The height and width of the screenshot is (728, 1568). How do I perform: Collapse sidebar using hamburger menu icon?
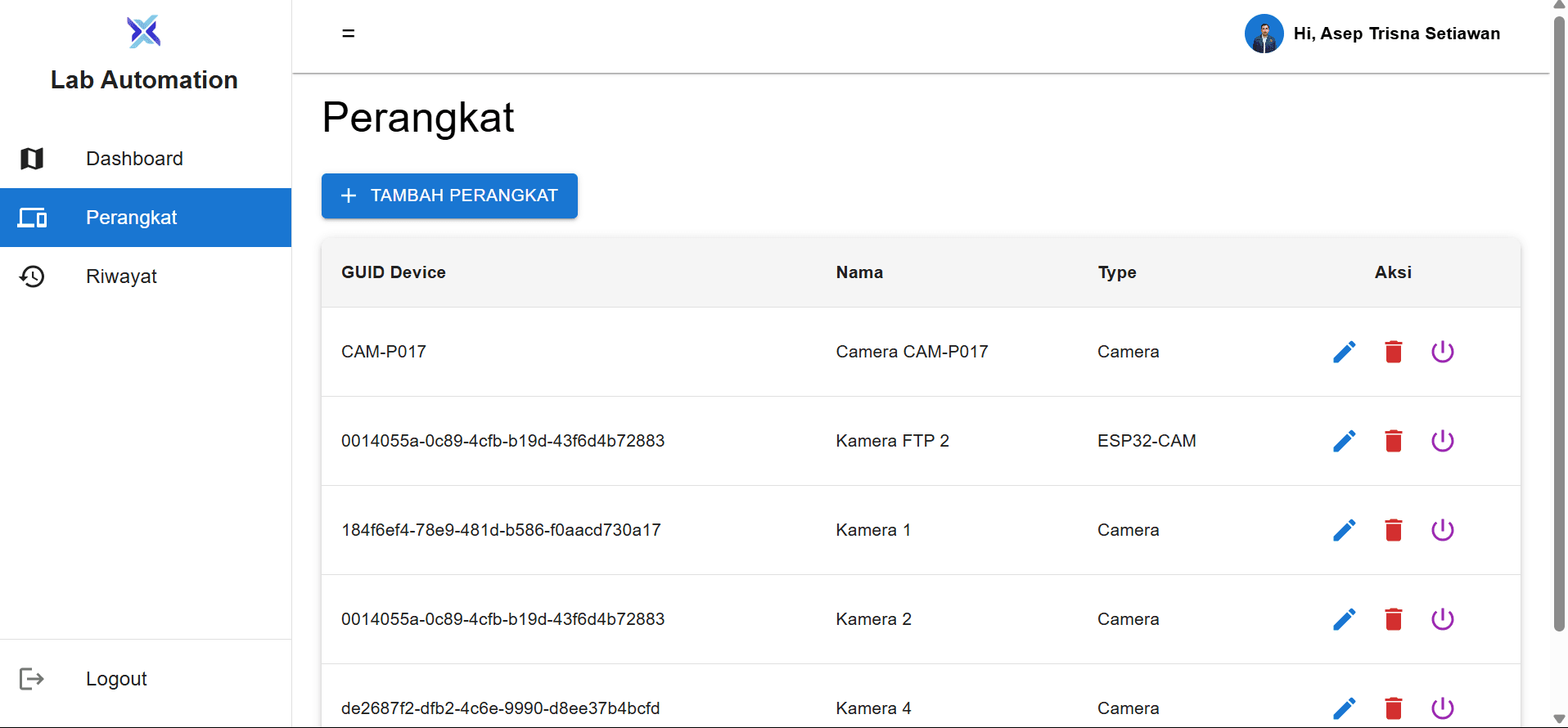[349, 34]
